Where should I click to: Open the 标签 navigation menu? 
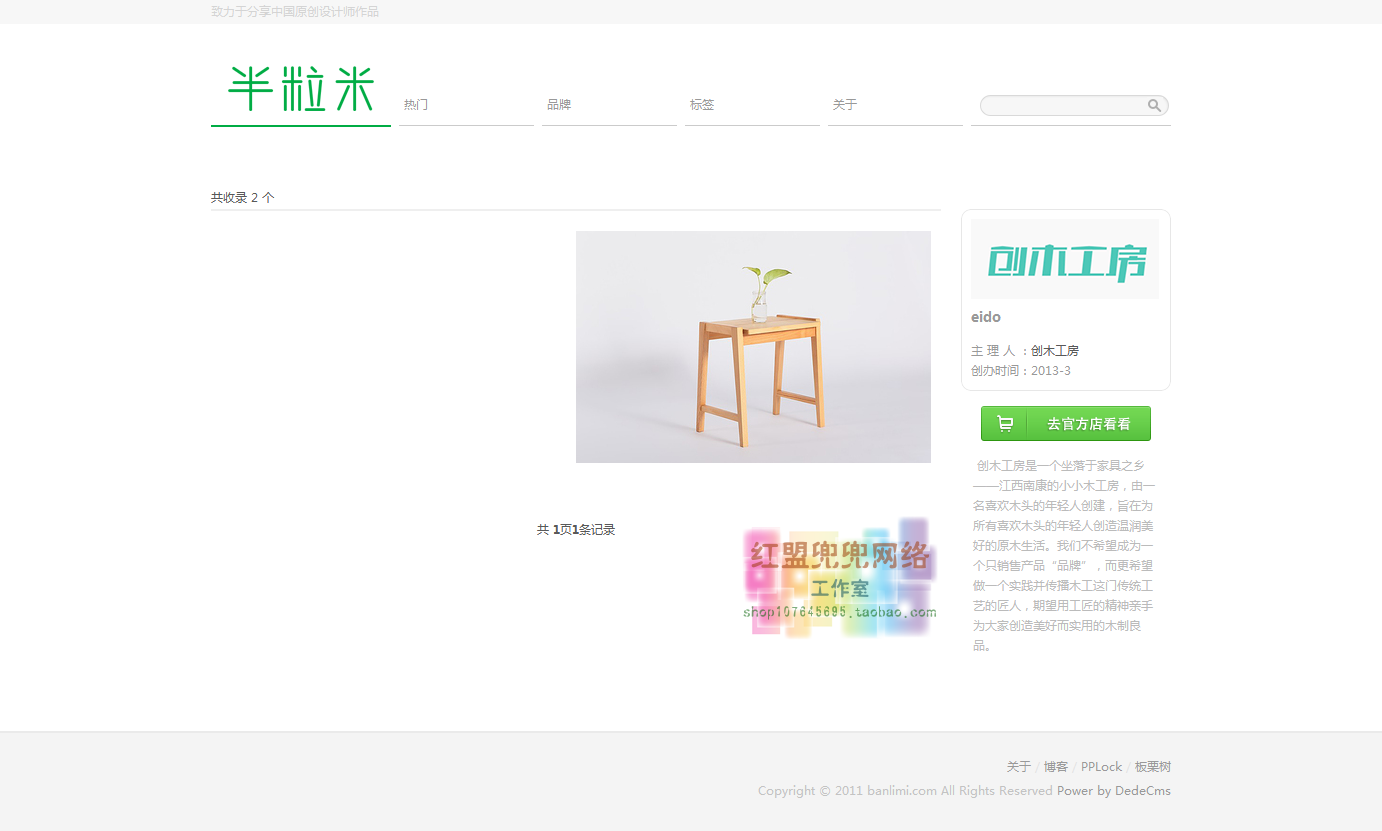[702, 105]
